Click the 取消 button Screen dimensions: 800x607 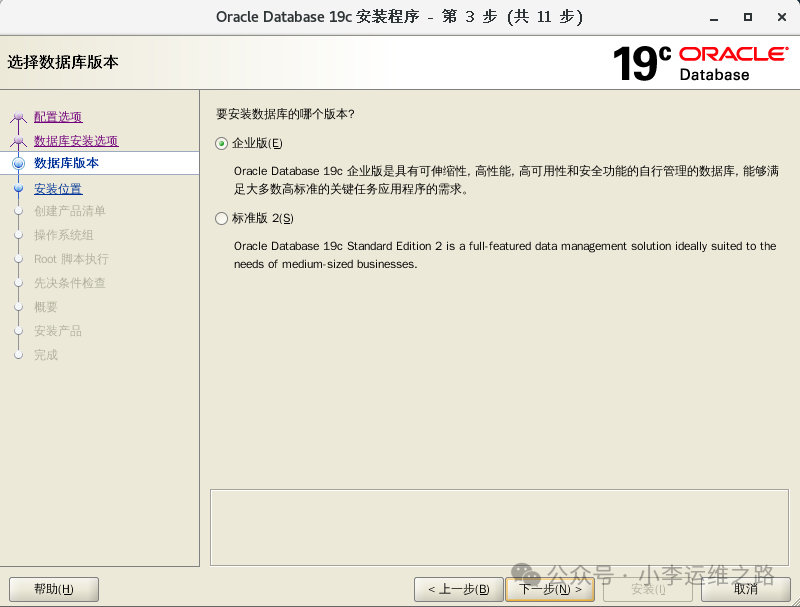tap(745, 589)
